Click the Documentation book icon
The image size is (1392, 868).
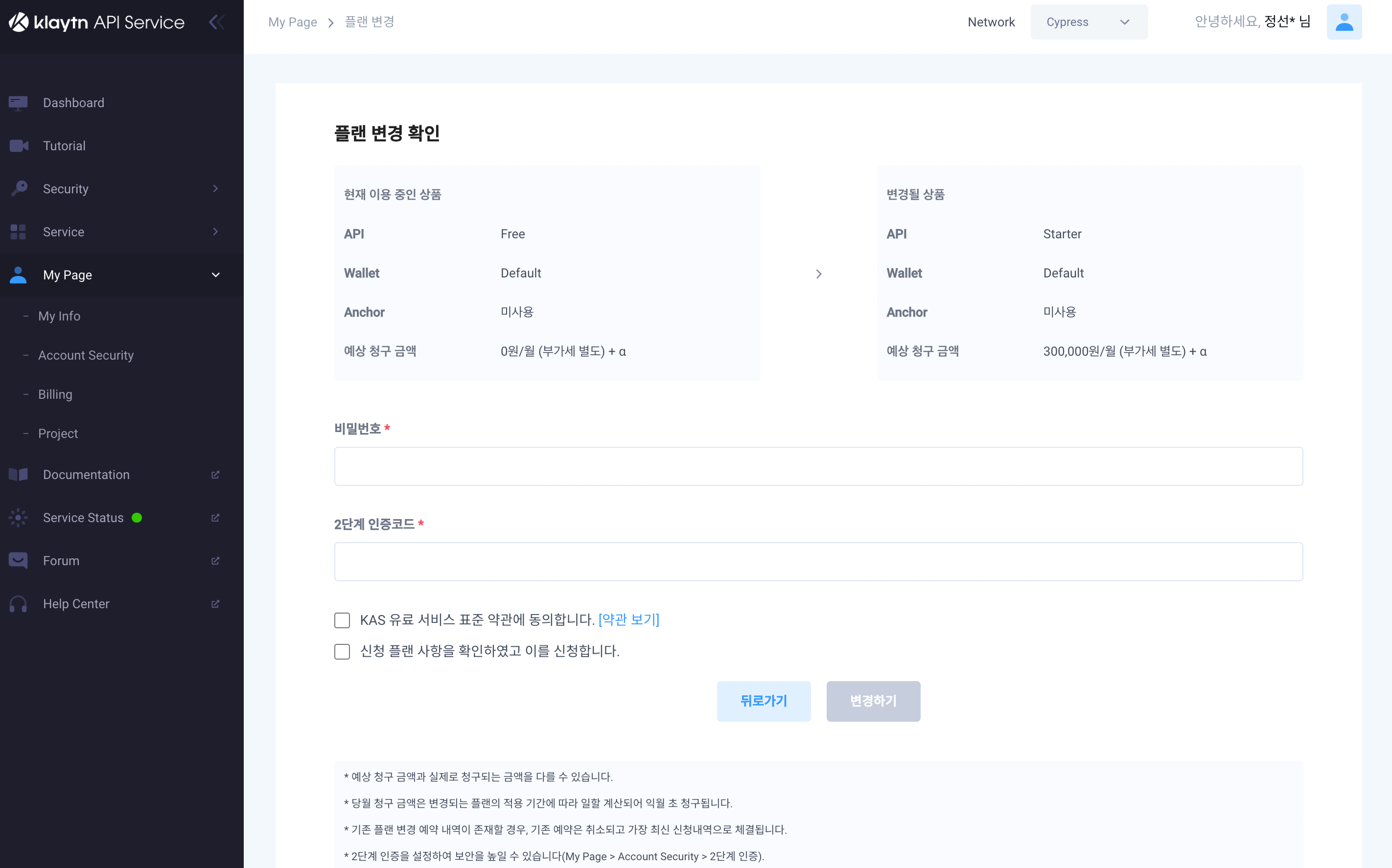click(x=19, y=475)
